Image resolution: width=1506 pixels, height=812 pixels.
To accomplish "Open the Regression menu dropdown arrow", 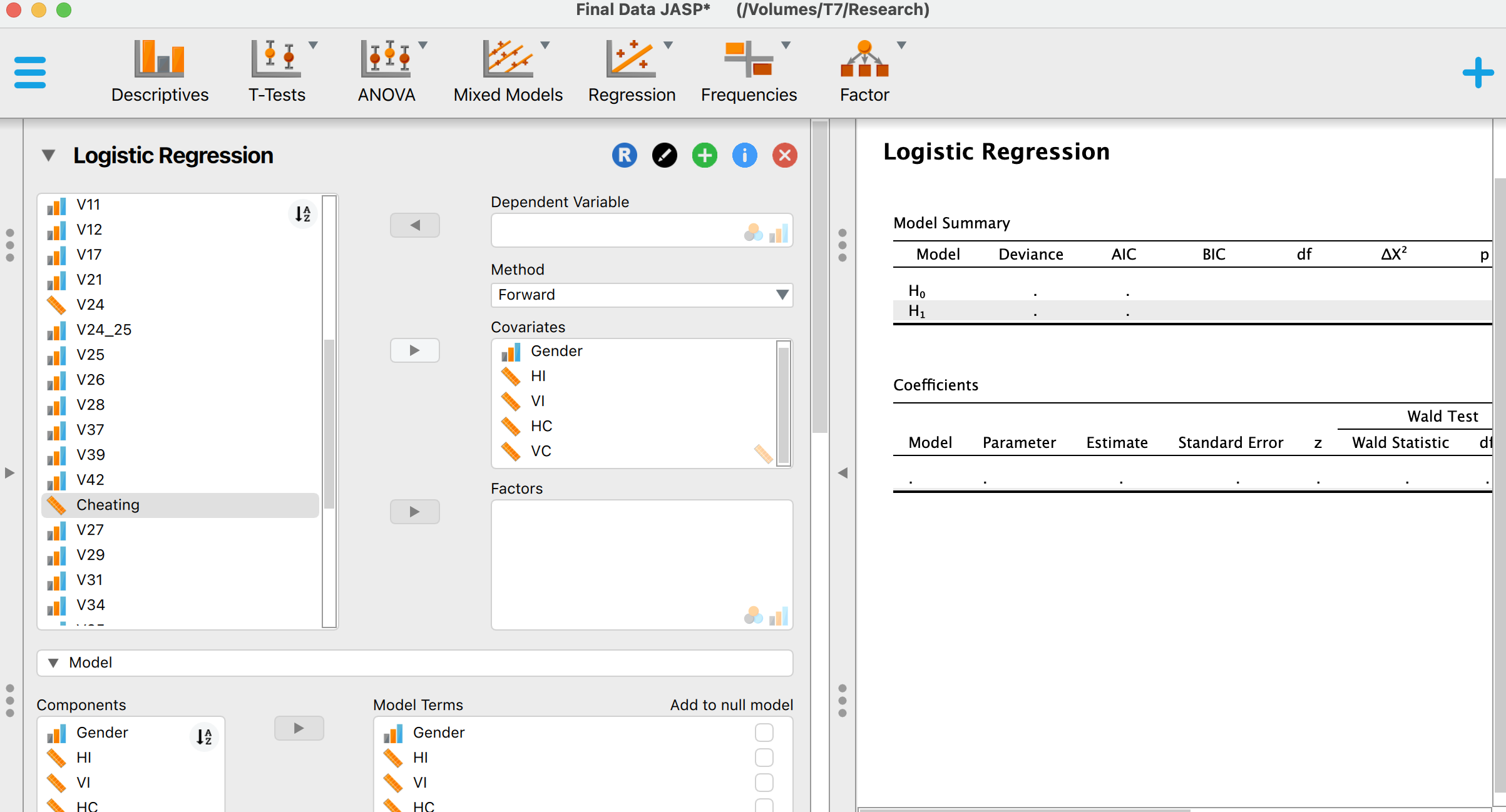I will point(667,44).
